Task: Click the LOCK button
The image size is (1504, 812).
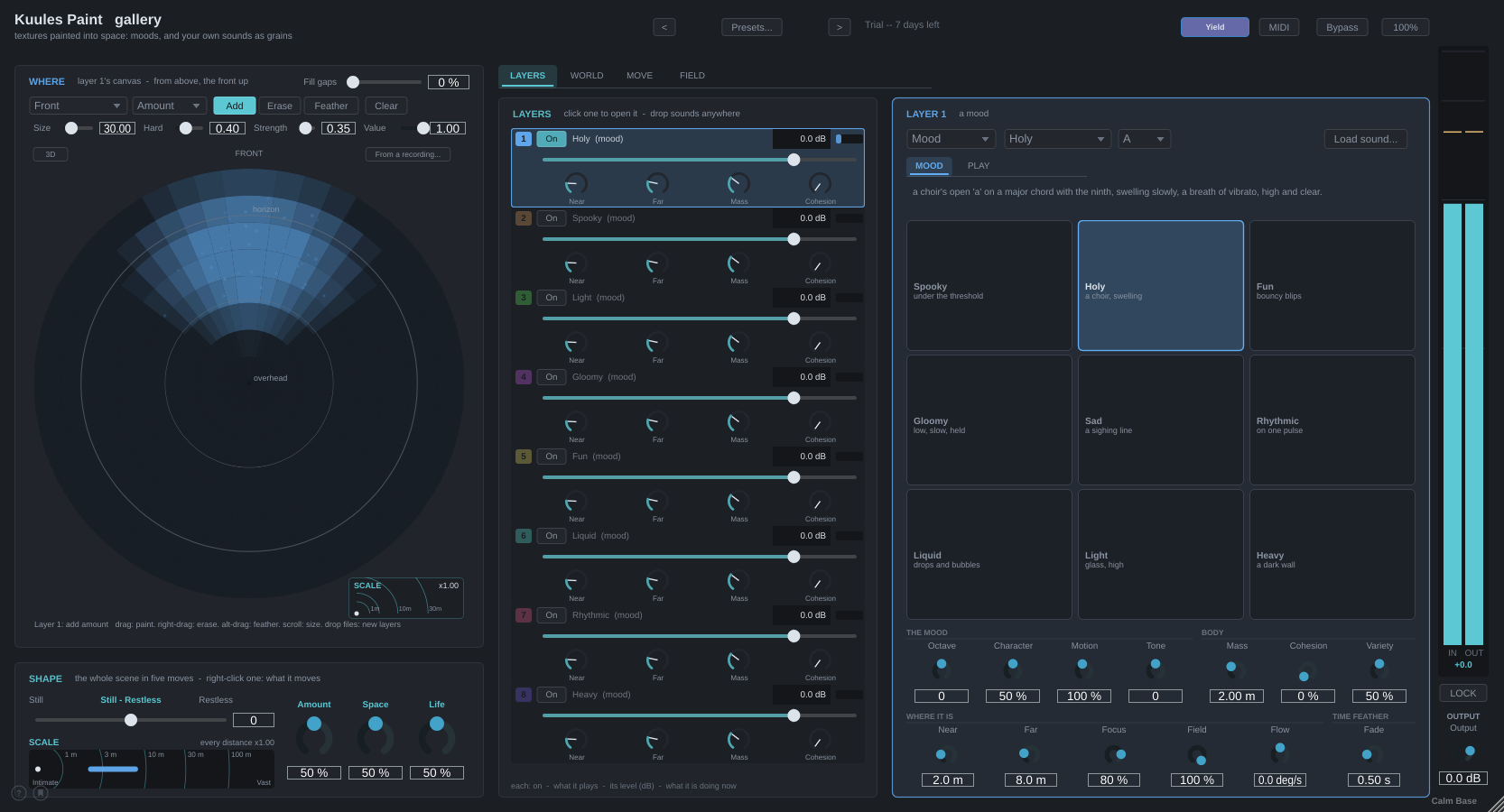Action: point(1463,693)
